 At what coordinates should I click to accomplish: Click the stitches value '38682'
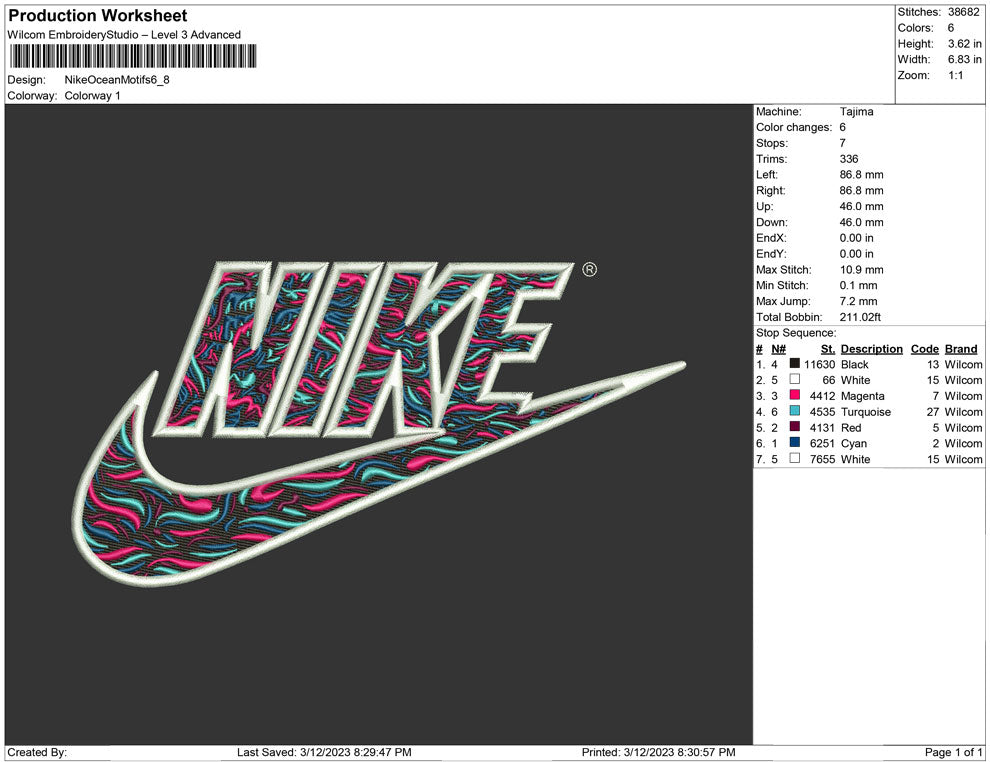(x=963, y=12)
